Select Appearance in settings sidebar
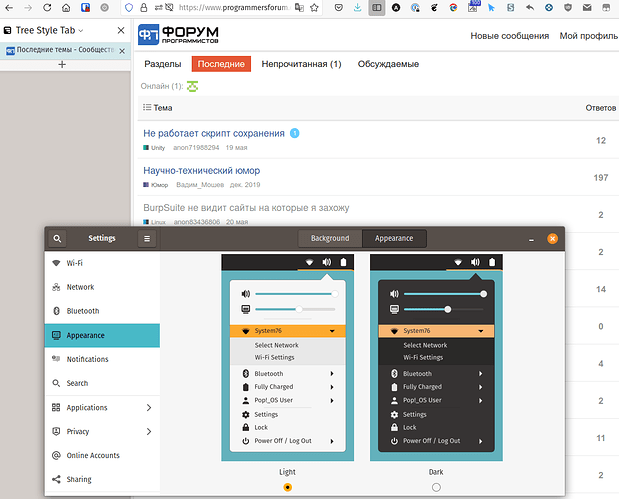Viewport: 619px width, 499px height. click(x=102, y=336)
